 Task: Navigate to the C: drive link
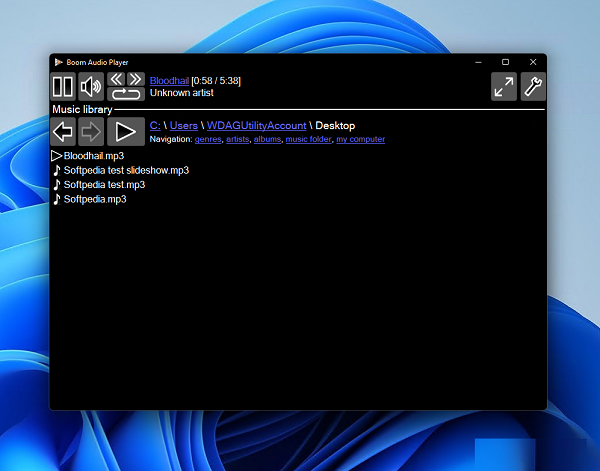click(x=155, y=126)
